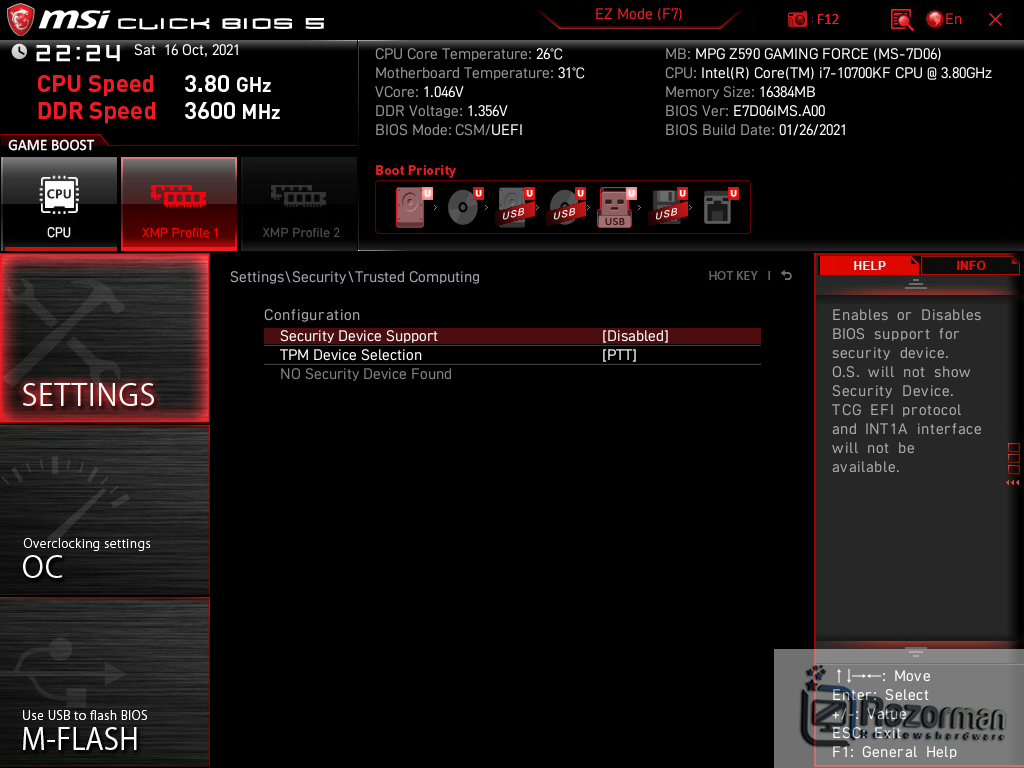Select the hard disk boot priority device
1024x768 pixels.
tap(412, 207)
